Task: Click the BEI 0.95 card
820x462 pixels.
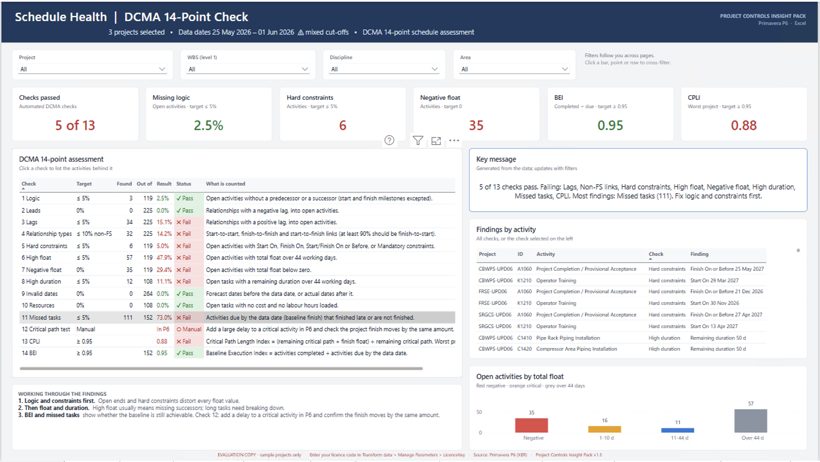Action: tap(610, 114)
